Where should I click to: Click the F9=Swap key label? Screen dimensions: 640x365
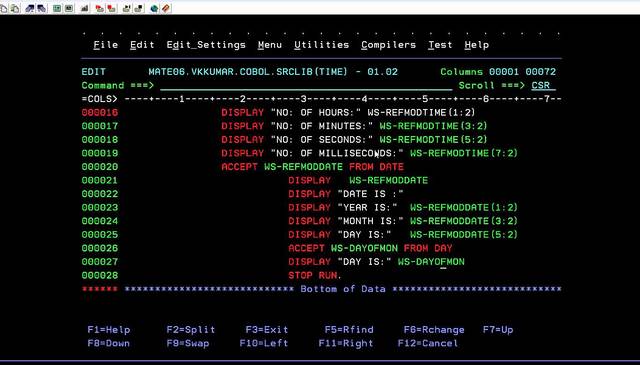[x=188, y=343]
